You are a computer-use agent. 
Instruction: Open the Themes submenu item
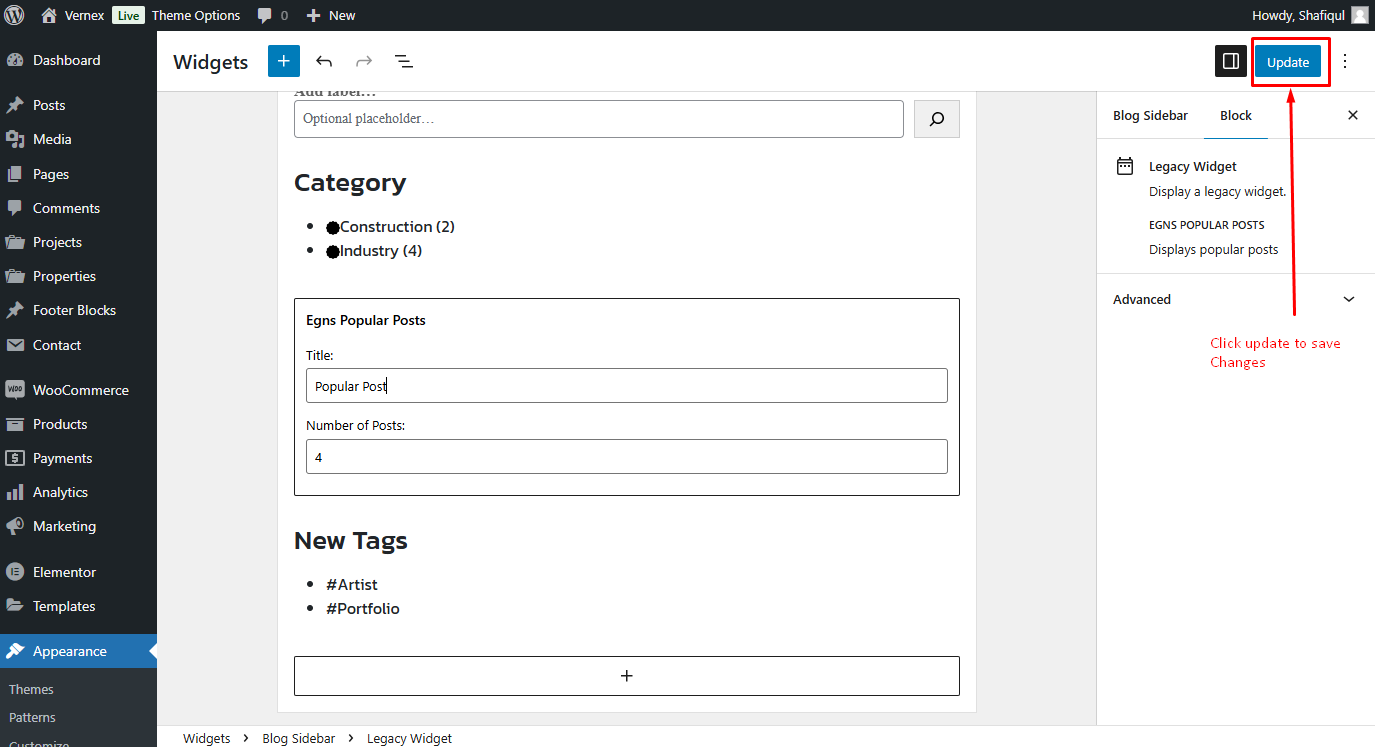[31, 689]
